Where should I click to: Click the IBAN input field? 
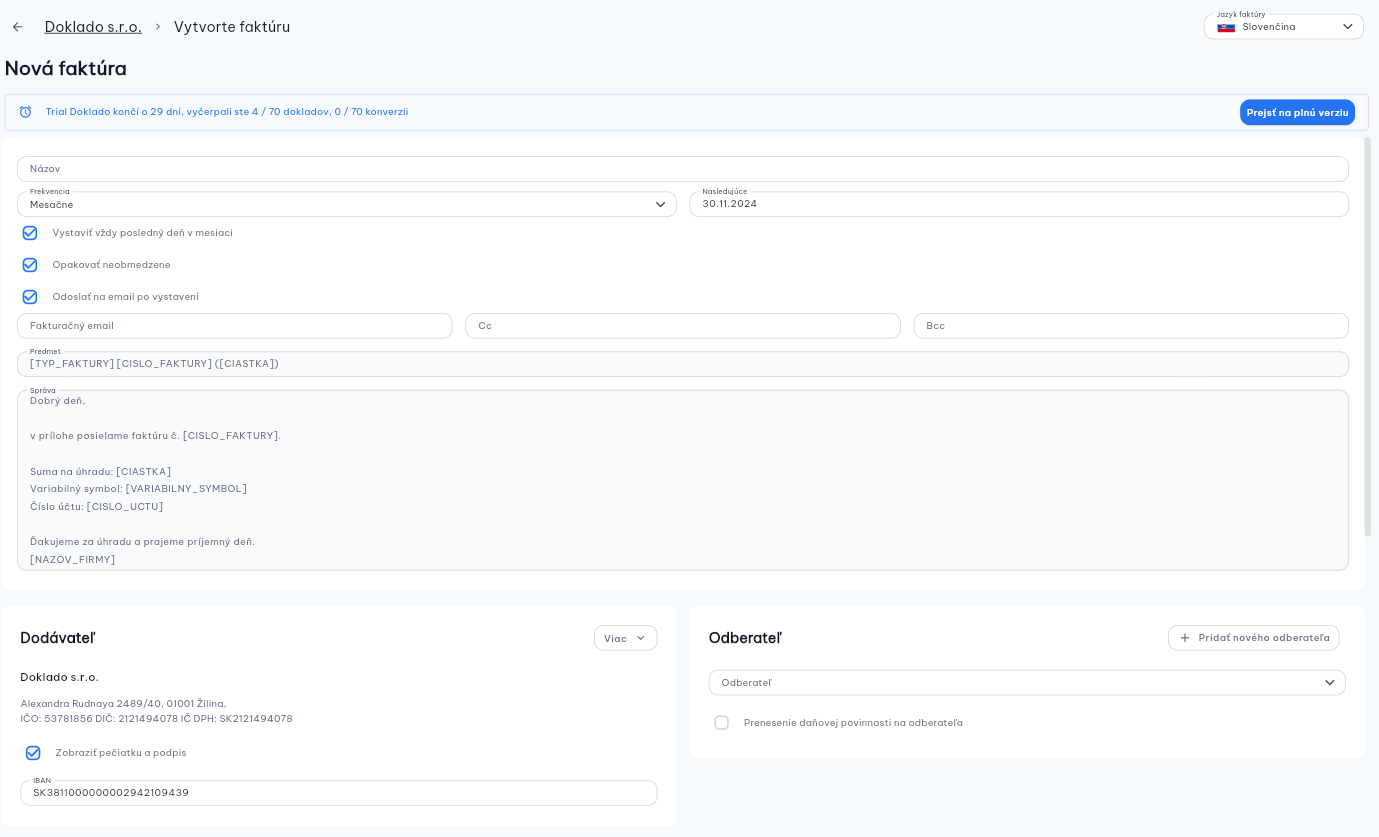point(339,793)
